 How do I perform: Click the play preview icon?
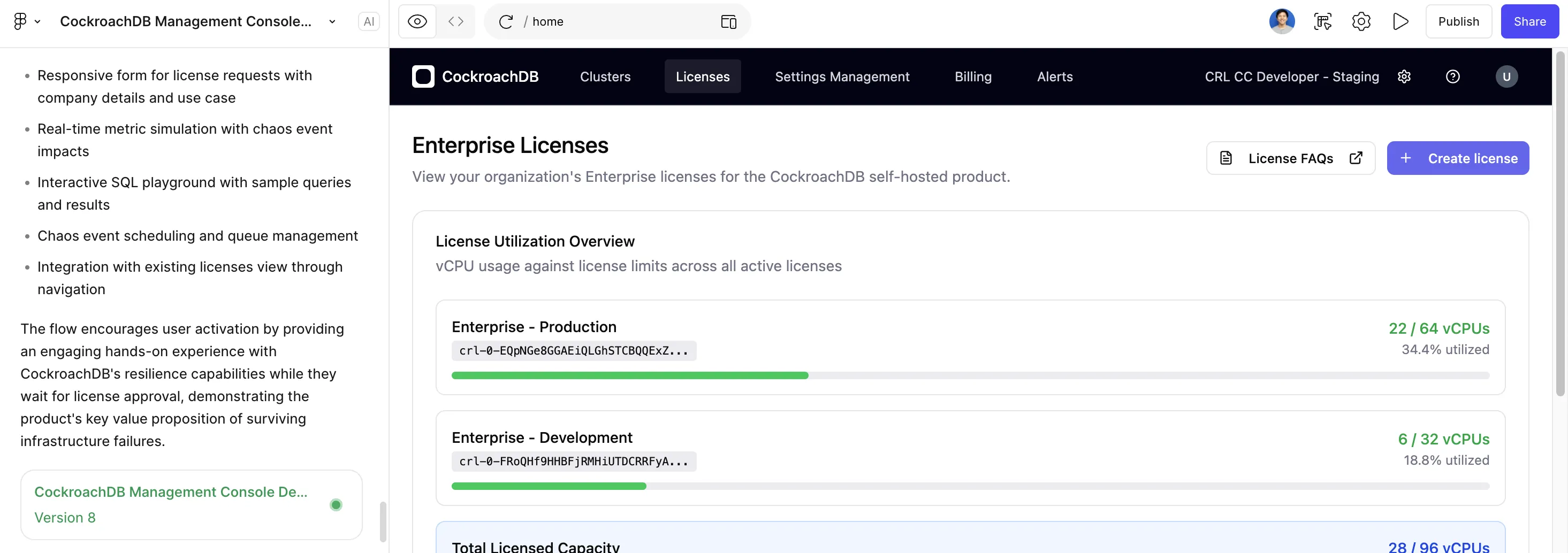[x=1400, y=22]
